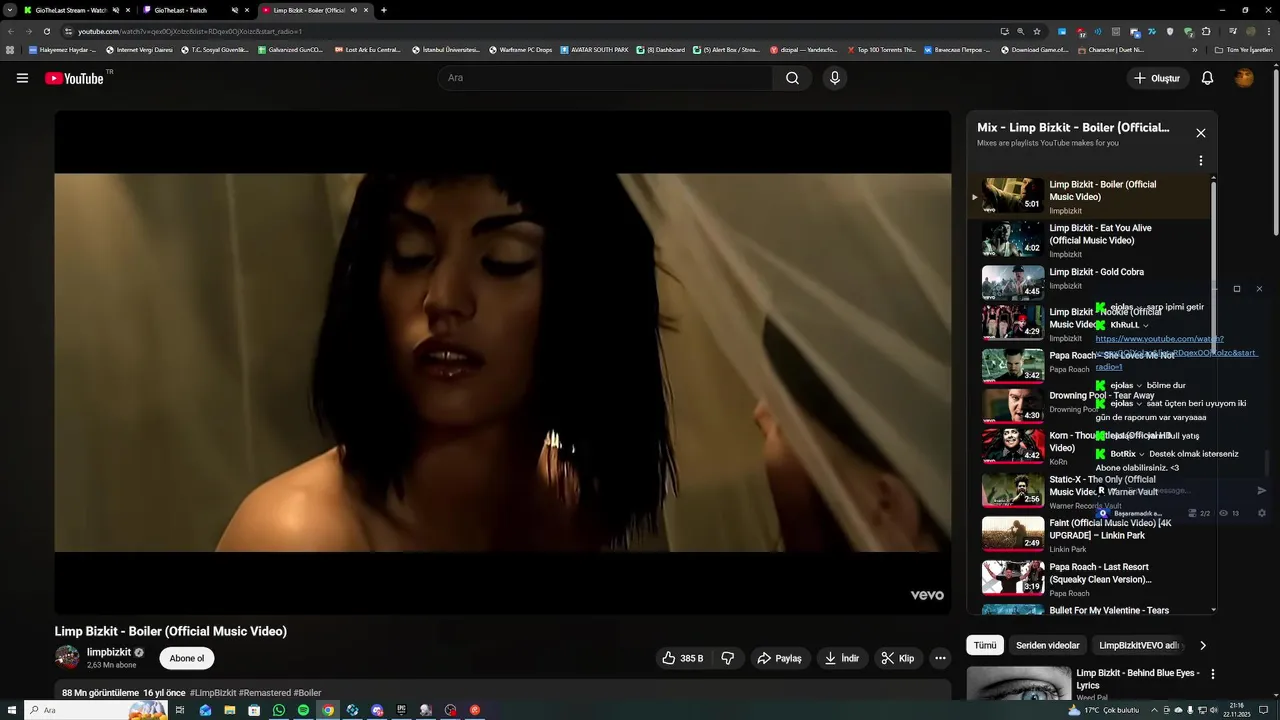This screenshot has width=1280, height=720.
Task: Open Chrome three-dot menu
Action: pos(1267,31)
